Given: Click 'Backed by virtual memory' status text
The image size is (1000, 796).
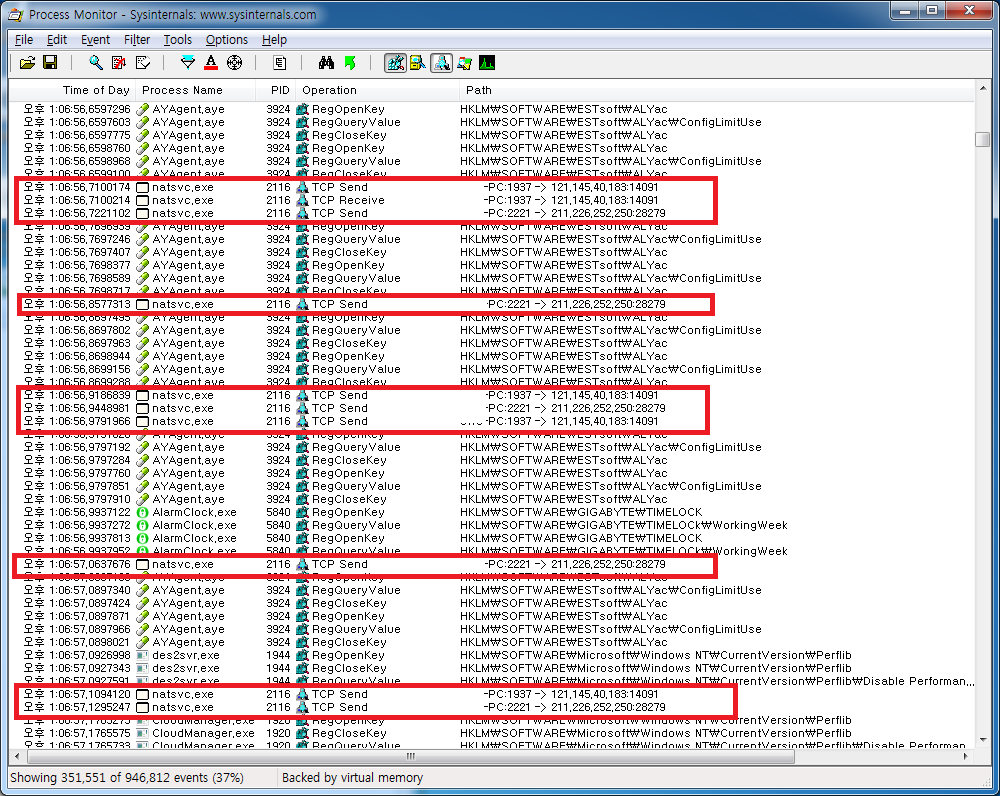Looking at the screenshot, I should point(353,778).
